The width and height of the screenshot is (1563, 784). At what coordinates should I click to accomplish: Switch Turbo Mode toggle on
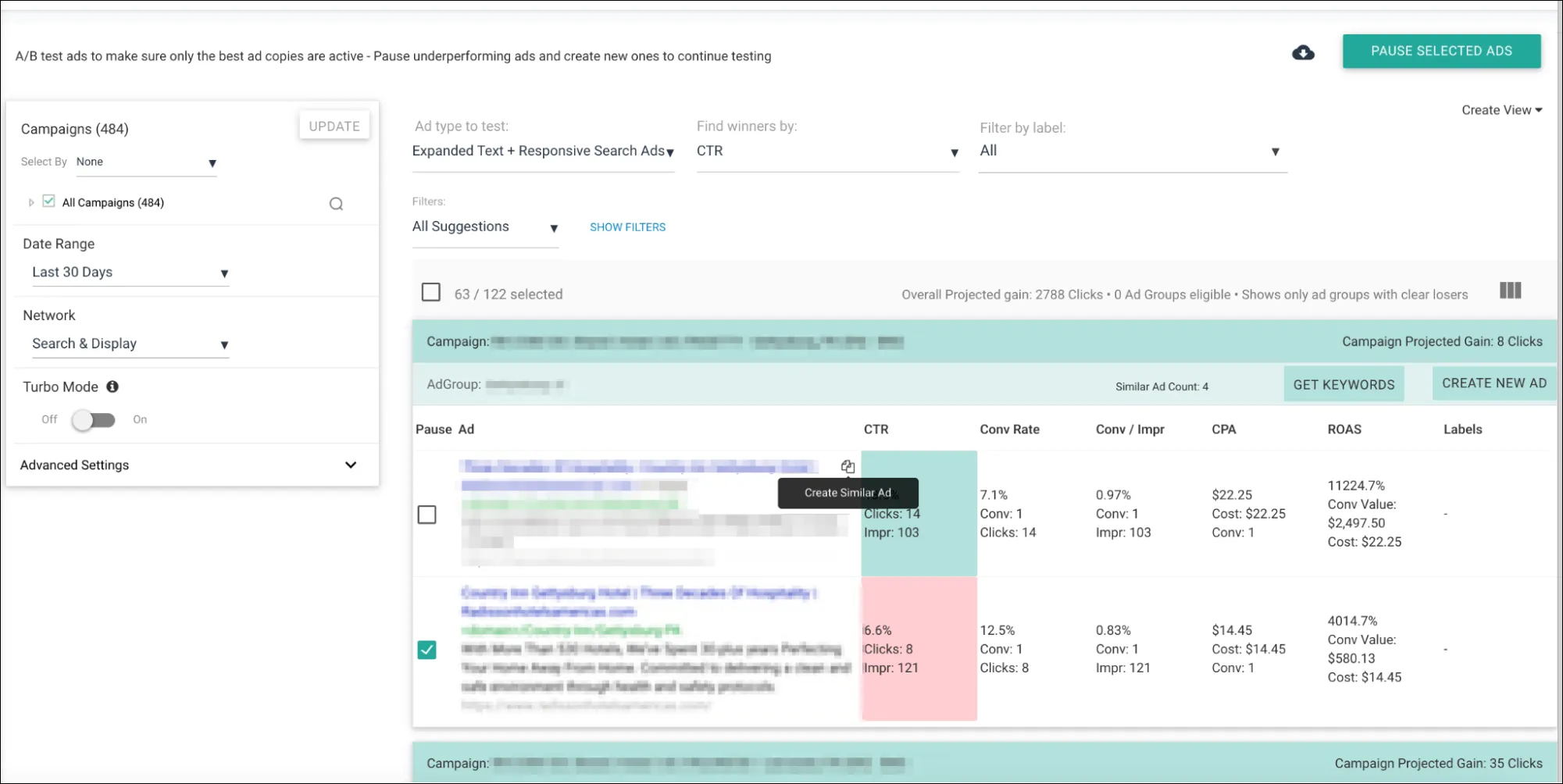coord(94,420)
